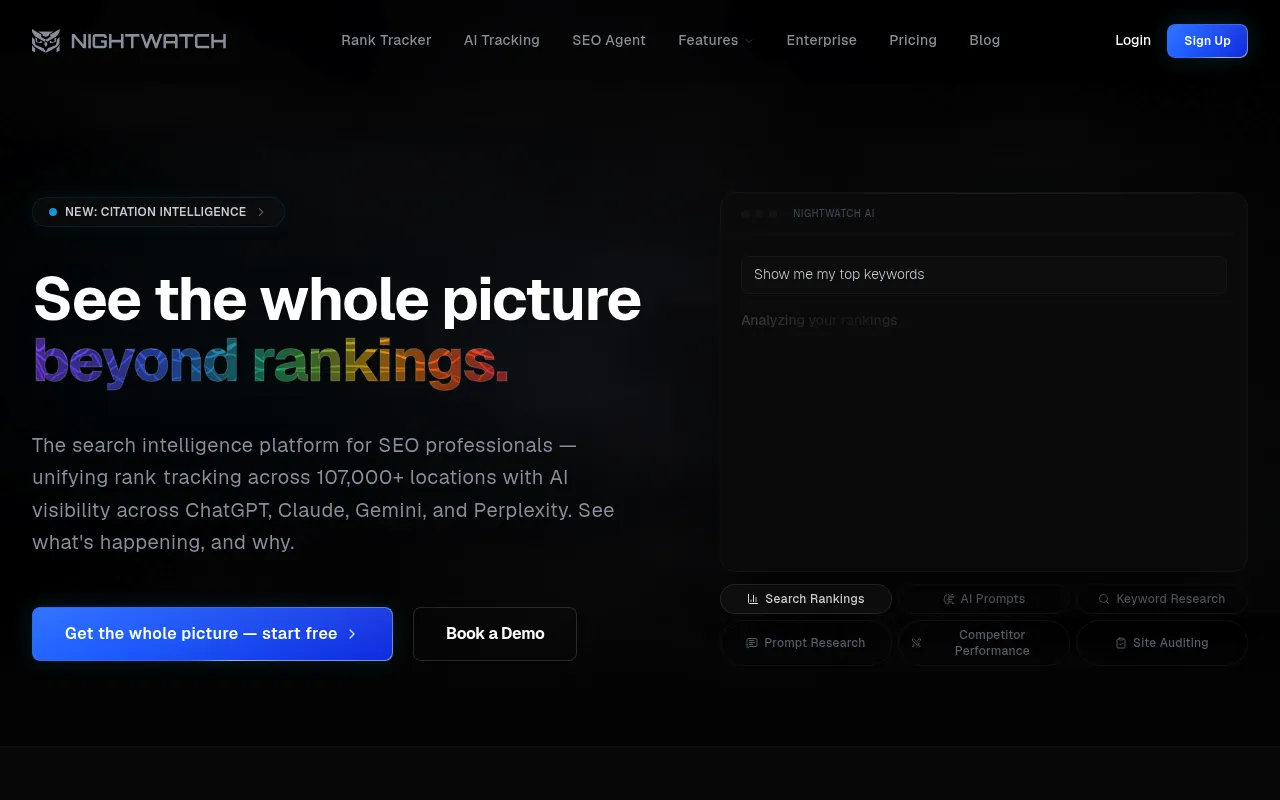
Task: Go to AI Tracking in navigation
Action: tap(502, 41)
